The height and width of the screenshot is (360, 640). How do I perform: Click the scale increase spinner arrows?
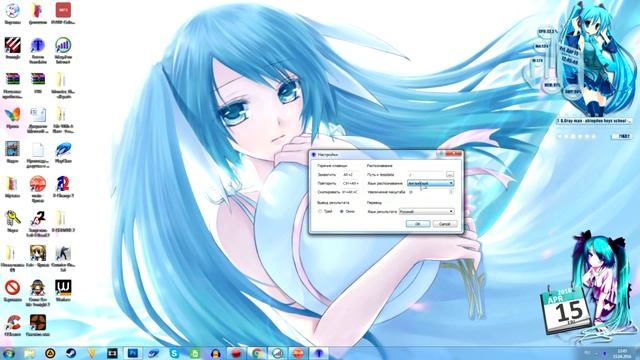[x=451, y=192]
